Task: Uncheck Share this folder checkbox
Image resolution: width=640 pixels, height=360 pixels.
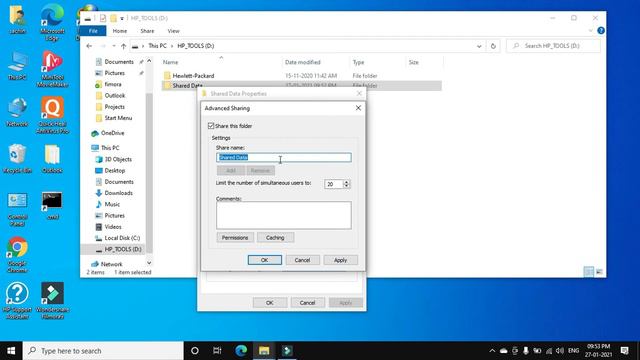Action: click(211, 126)
